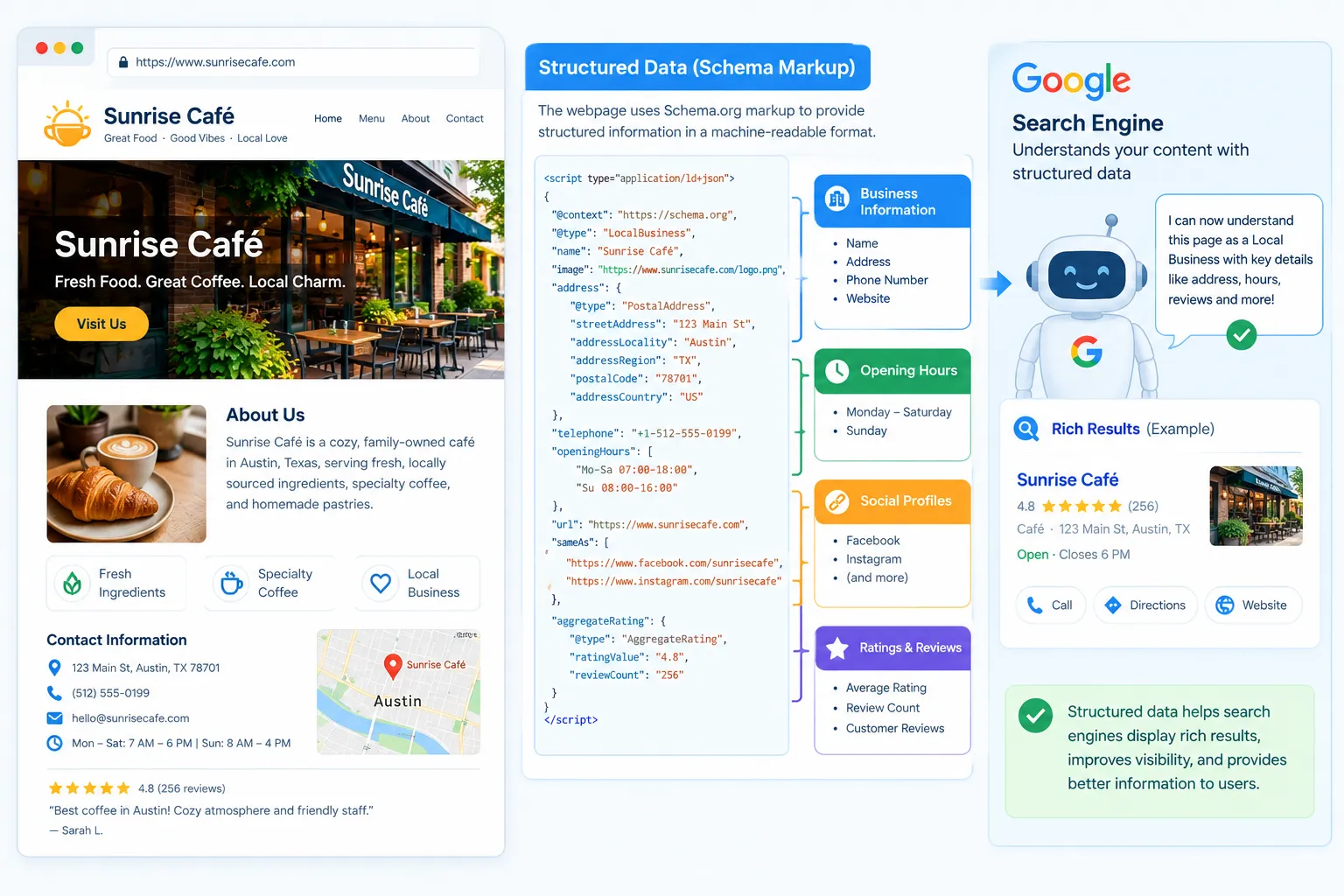This screenshot has width=1344, height=896.
Task: Click the location pin icon beside the address
Action: coord(54,668)
